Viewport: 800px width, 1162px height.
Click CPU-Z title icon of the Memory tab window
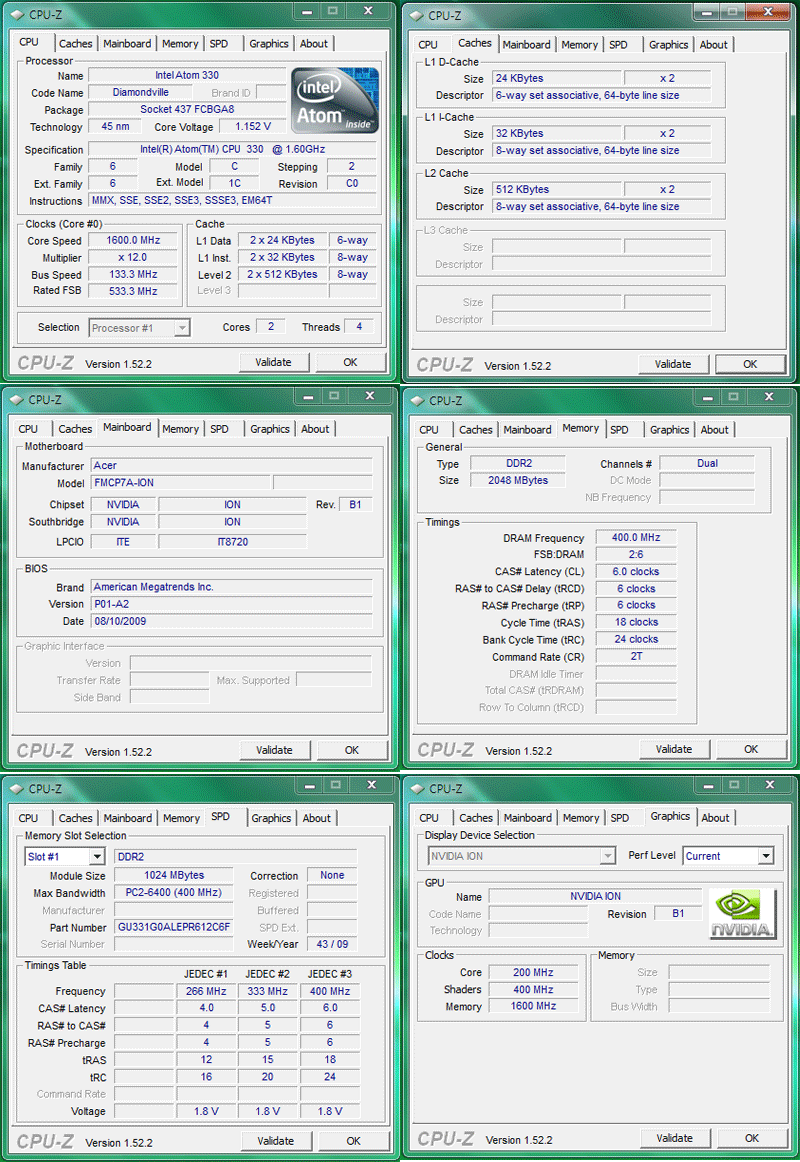tap(417, 400)
